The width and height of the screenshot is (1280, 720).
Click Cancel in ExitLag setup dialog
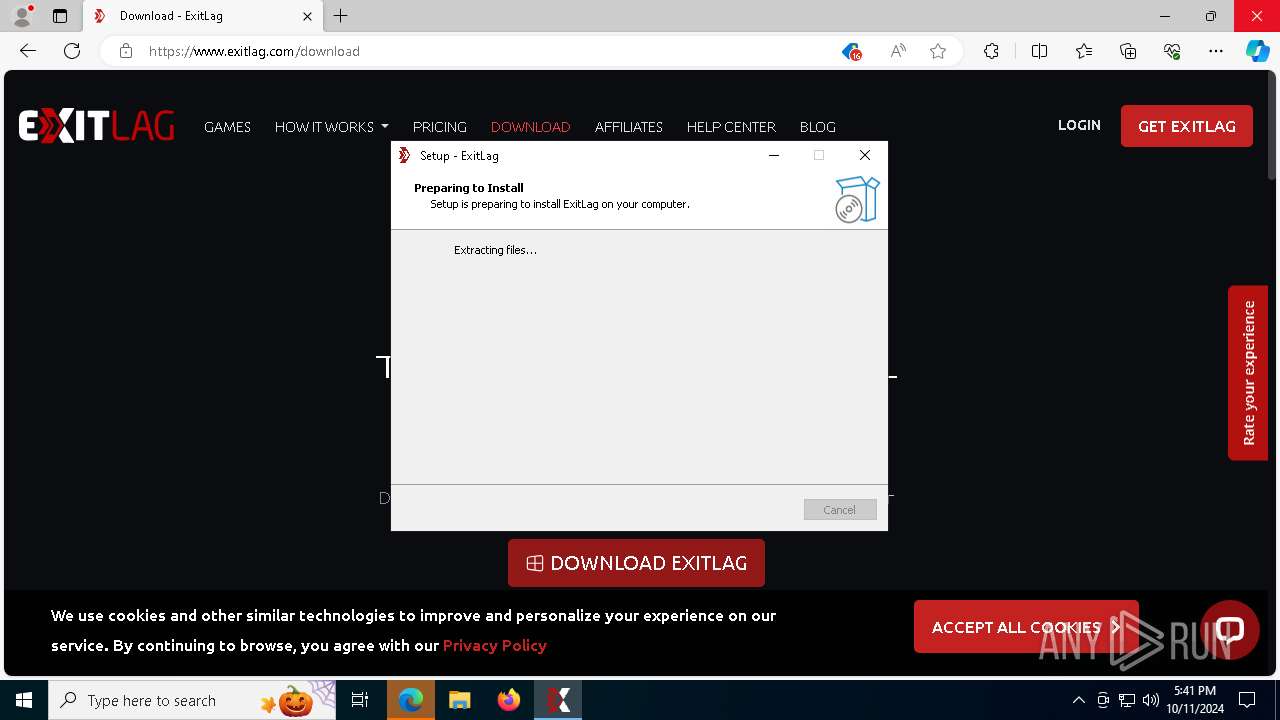840,510
